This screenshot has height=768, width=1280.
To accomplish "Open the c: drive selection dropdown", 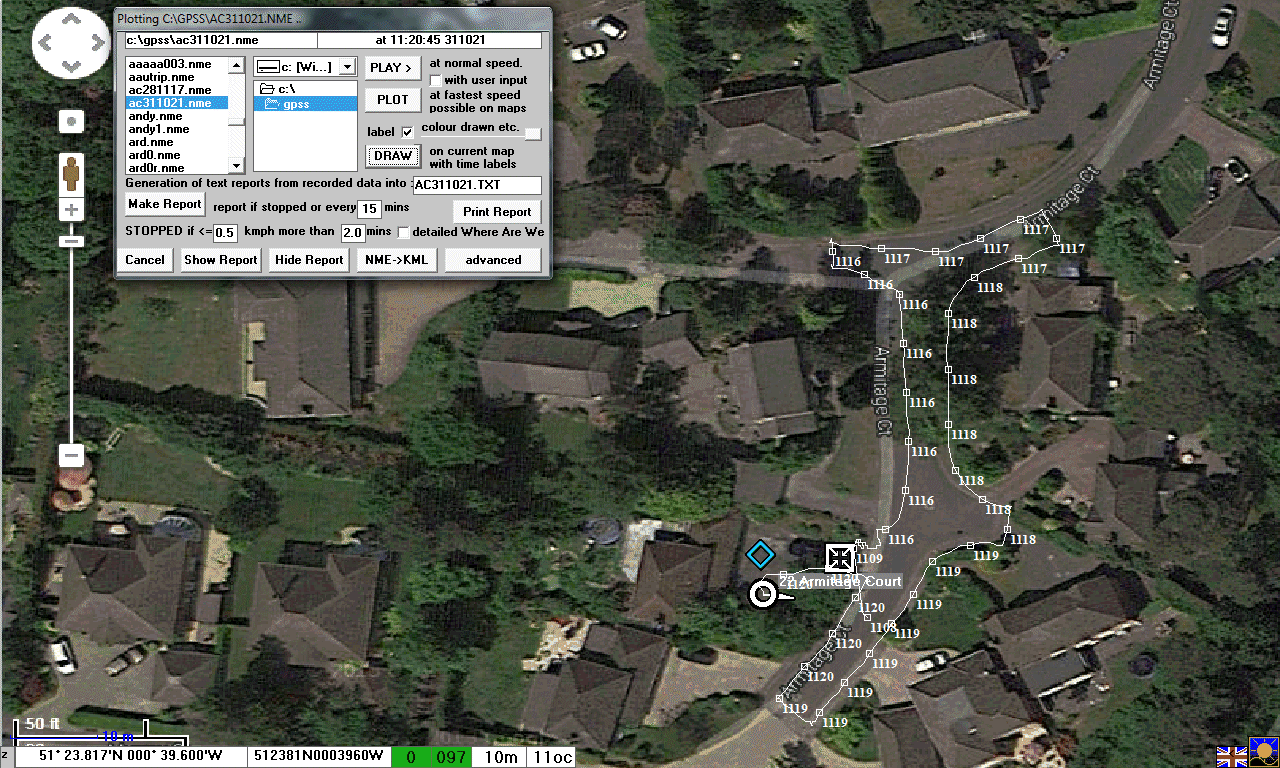I will click(346, 67).
